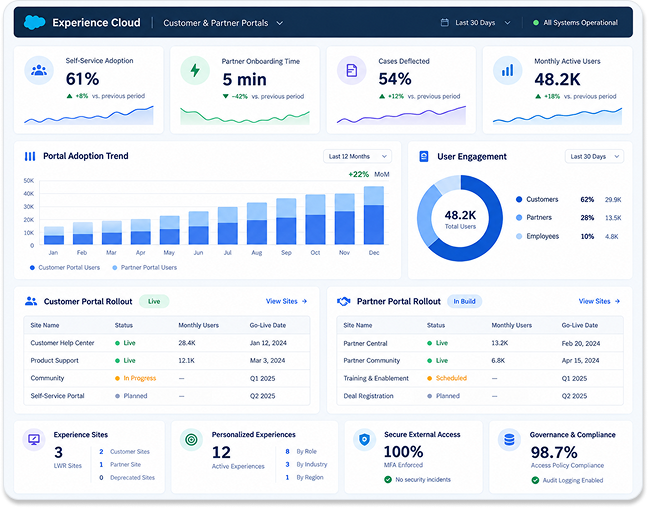
Task: Click the Cases Deflected document icon
Action: [x=352, y=70]
